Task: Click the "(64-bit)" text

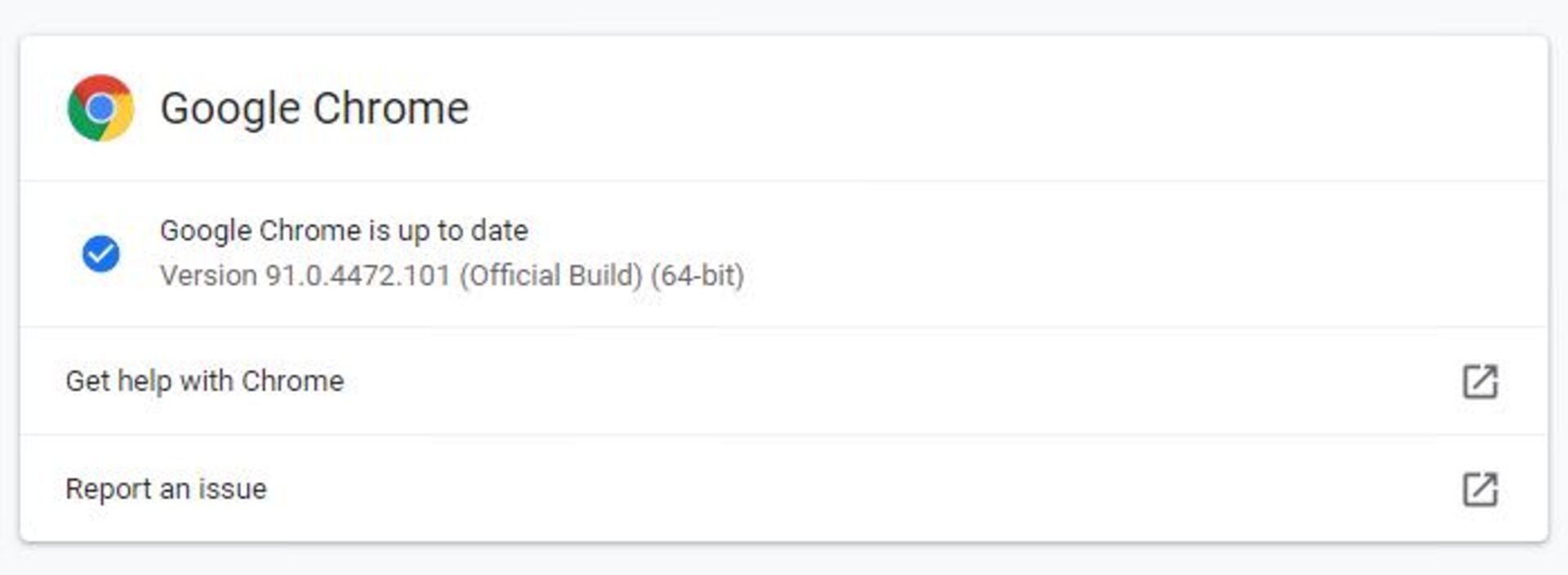Action: point(697,275)
